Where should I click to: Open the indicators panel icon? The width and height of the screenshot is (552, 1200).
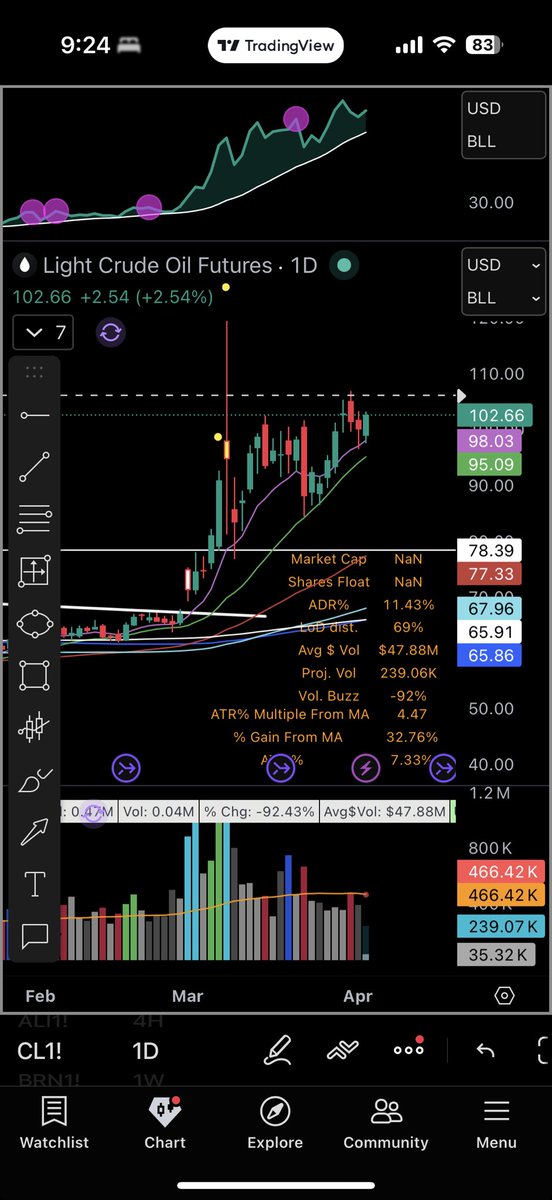342,1052
